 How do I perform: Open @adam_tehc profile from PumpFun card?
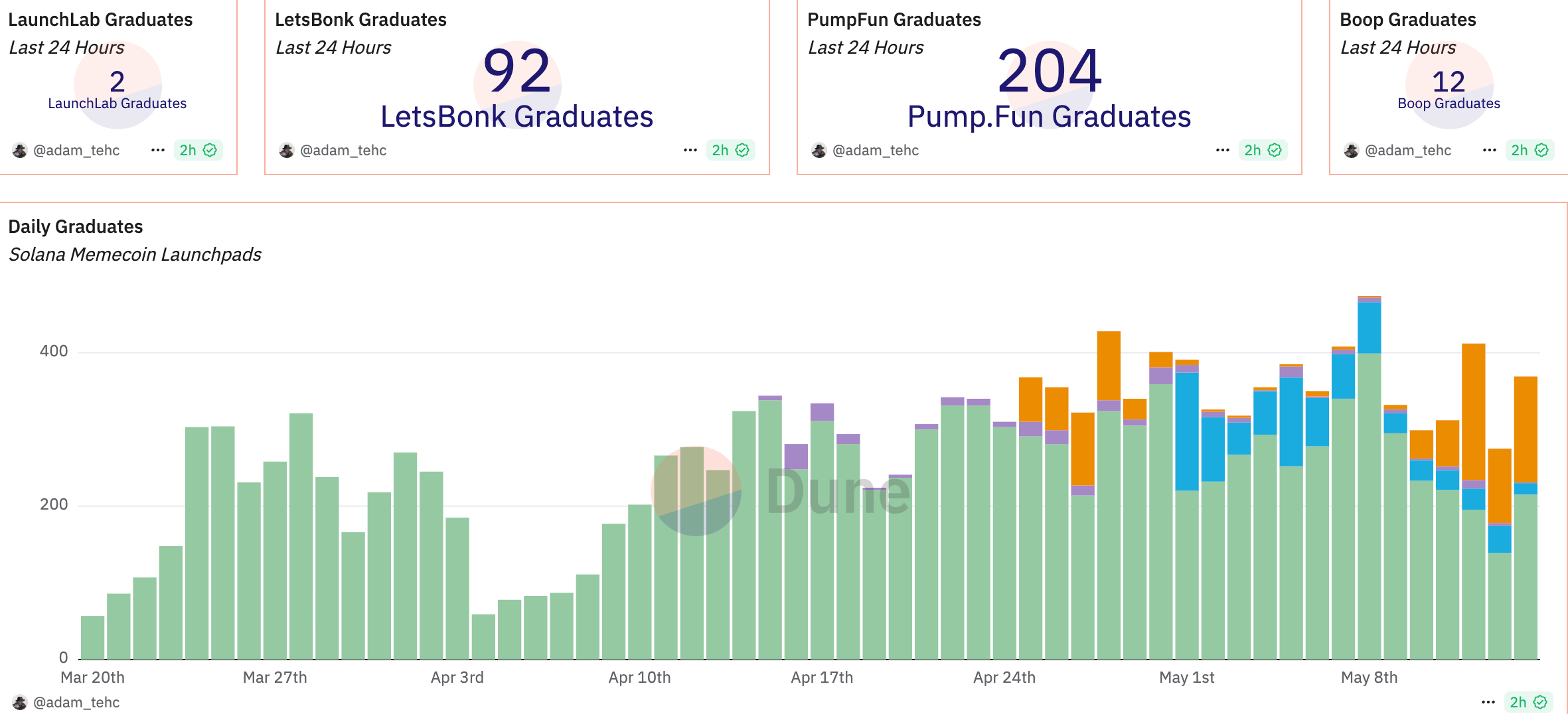(876, 150)
